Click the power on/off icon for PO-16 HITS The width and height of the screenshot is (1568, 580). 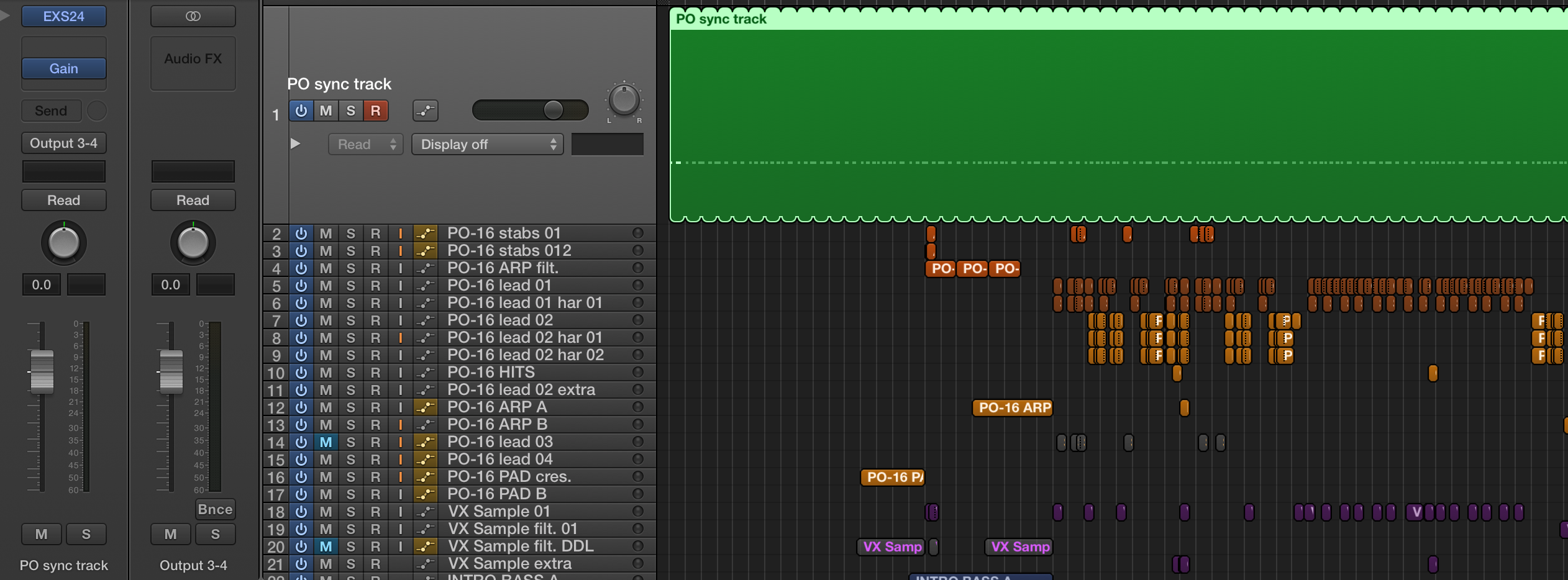tap(302, 372)
